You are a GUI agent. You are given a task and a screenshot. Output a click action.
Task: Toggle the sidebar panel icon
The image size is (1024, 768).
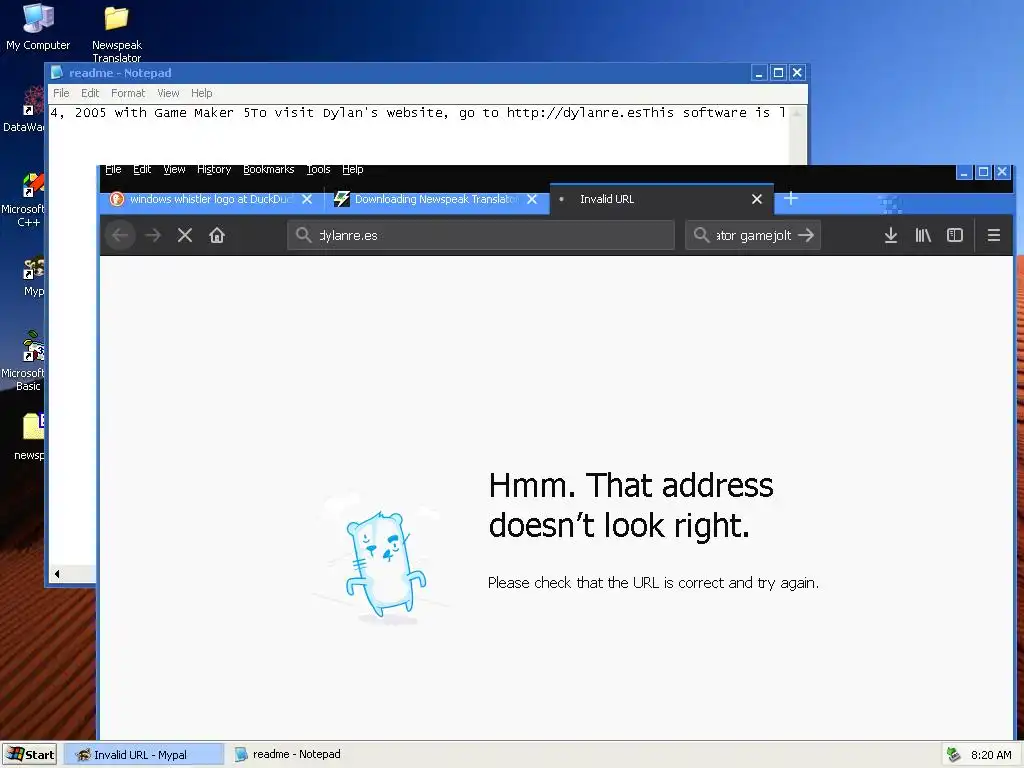click(x=955, y=235)
